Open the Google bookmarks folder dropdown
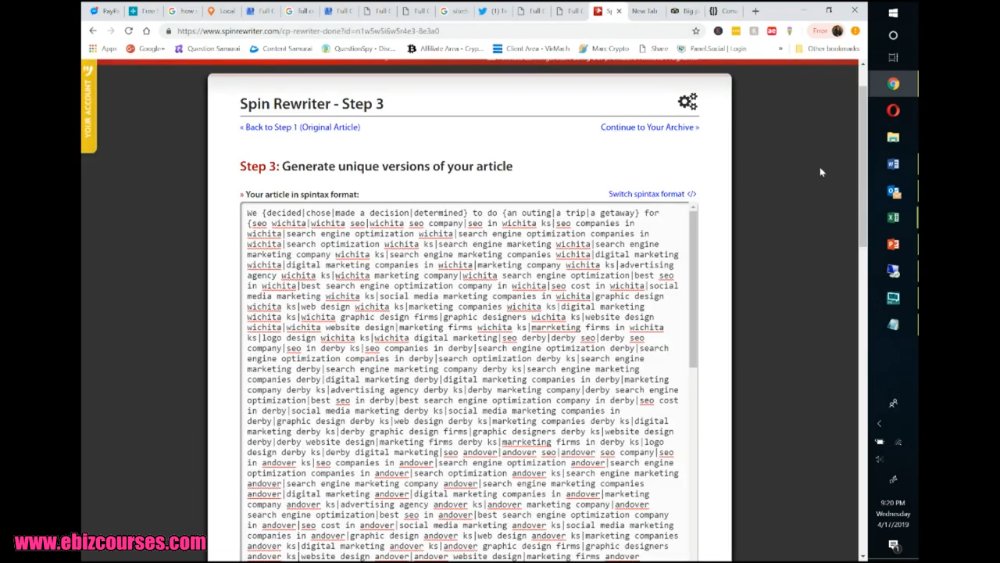 (145, 48)
